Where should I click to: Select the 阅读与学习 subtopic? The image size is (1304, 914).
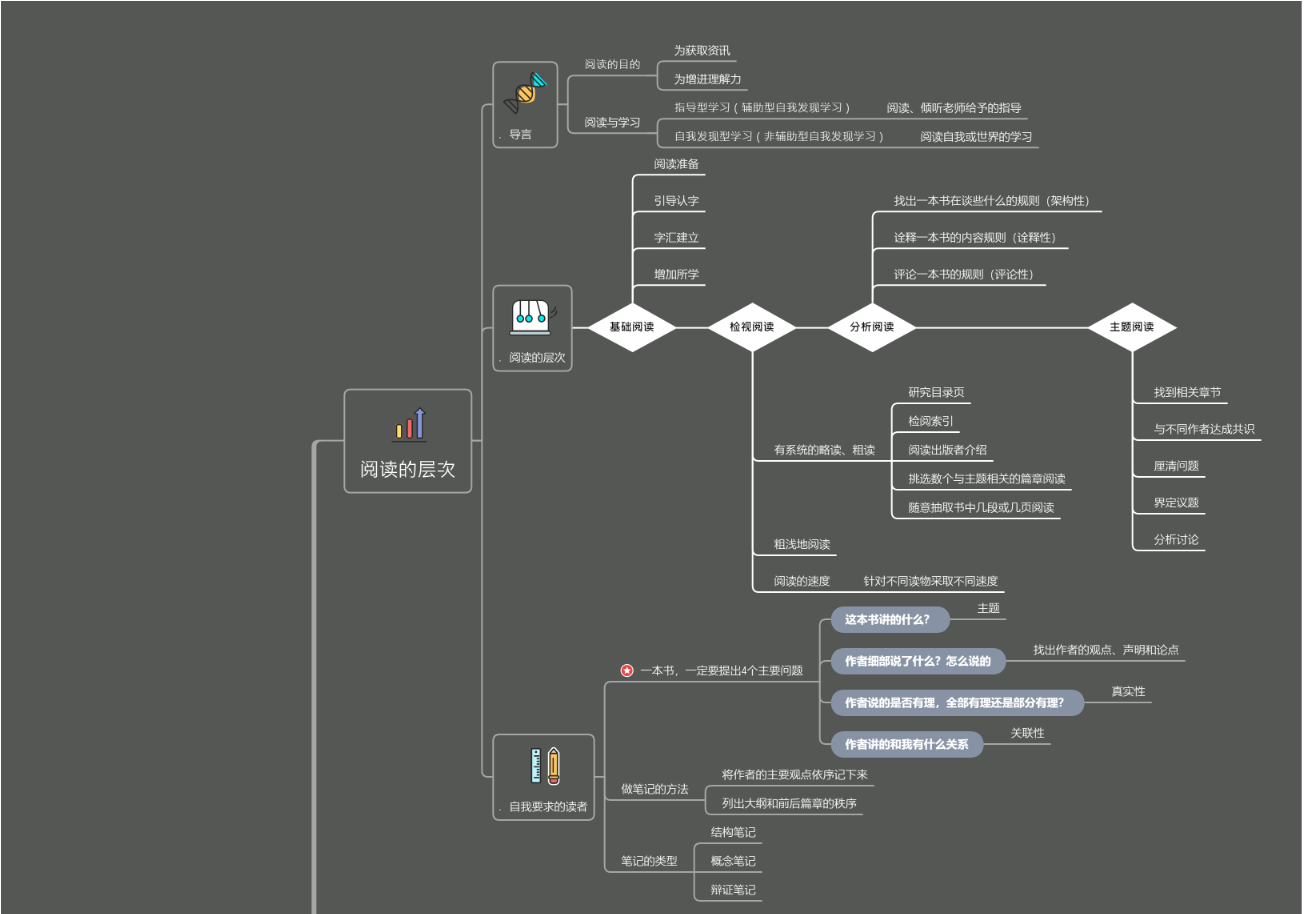click(612, 123)
